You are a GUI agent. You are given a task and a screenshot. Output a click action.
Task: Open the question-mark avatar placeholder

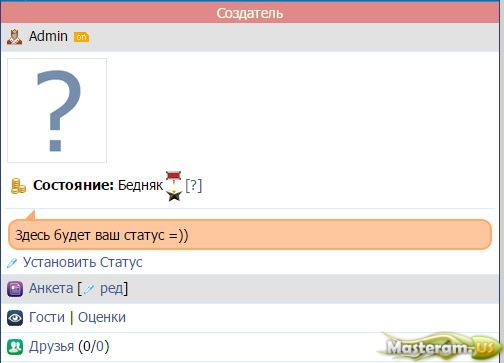click(57, 111)
